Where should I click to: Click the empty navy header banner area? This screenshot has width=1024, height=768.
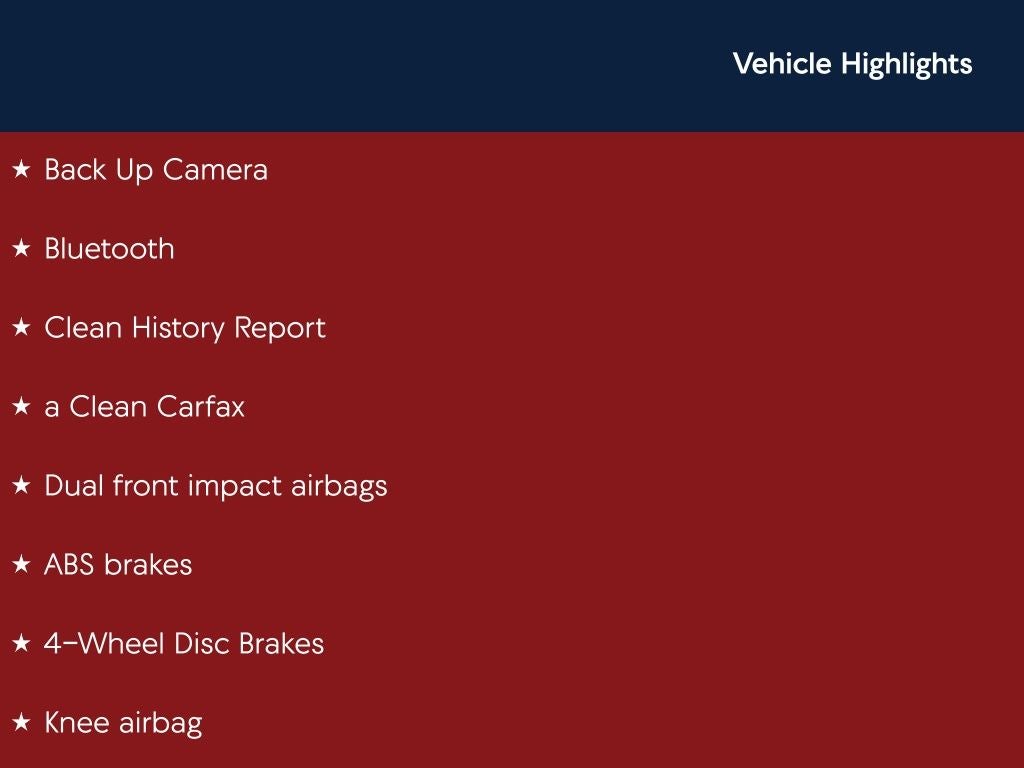pyautogui.click(x=350, y=65)
